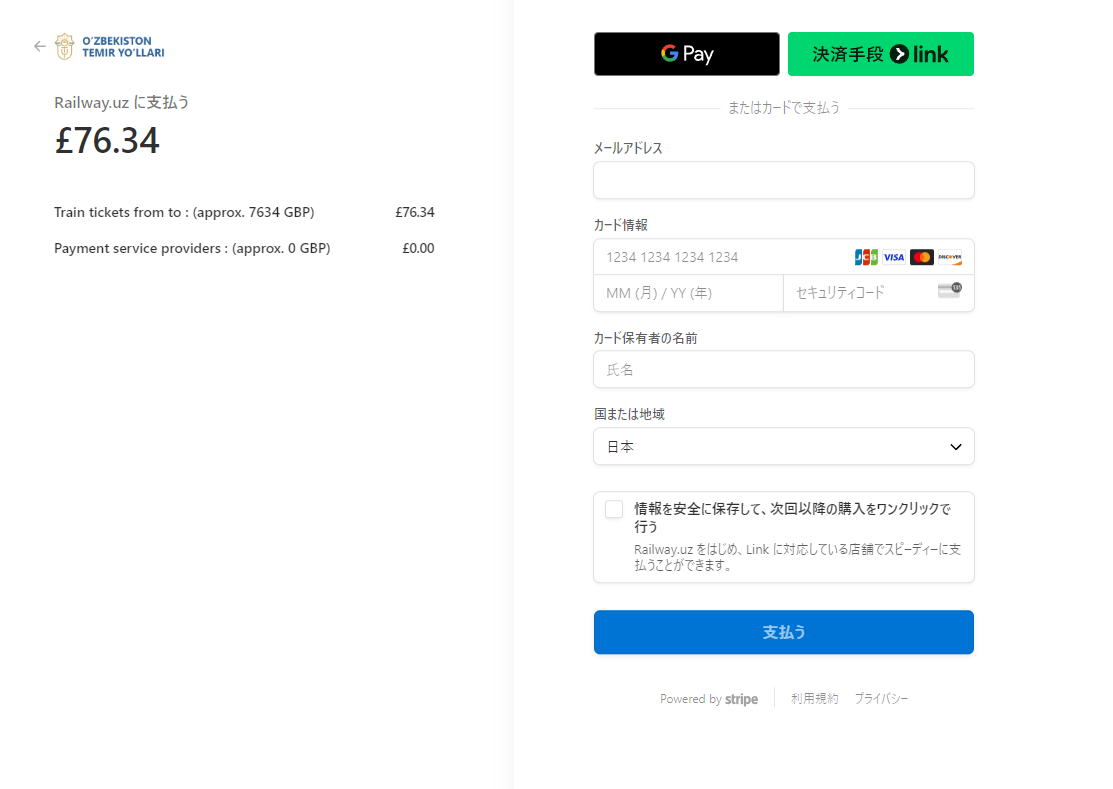Click the 'Payment service providers' line item
This screenshot has width=1113, height=789.
pyautogui.click(x=192, y=248)
